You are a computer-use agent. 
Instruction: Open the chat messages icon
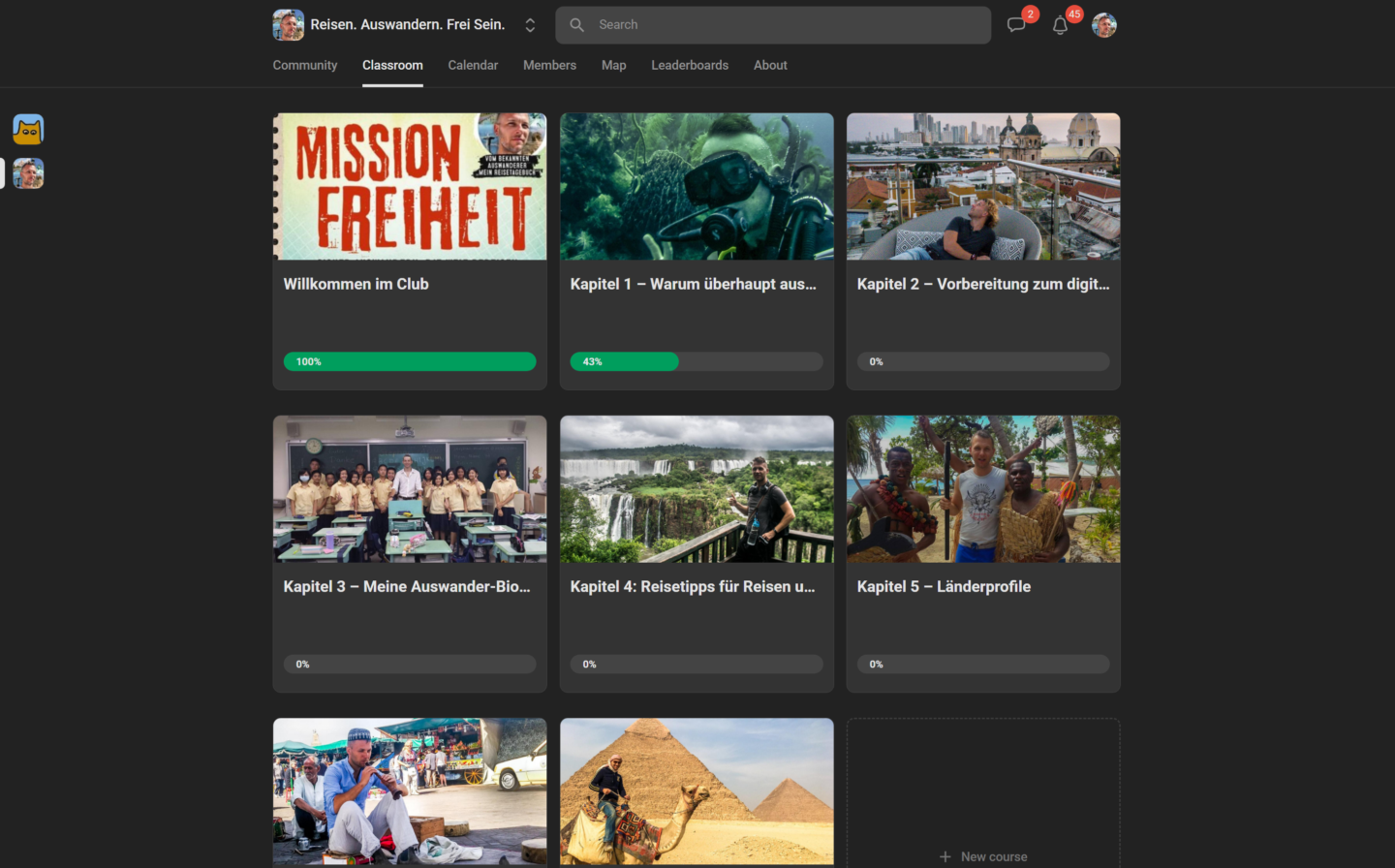coord(1016,25)
